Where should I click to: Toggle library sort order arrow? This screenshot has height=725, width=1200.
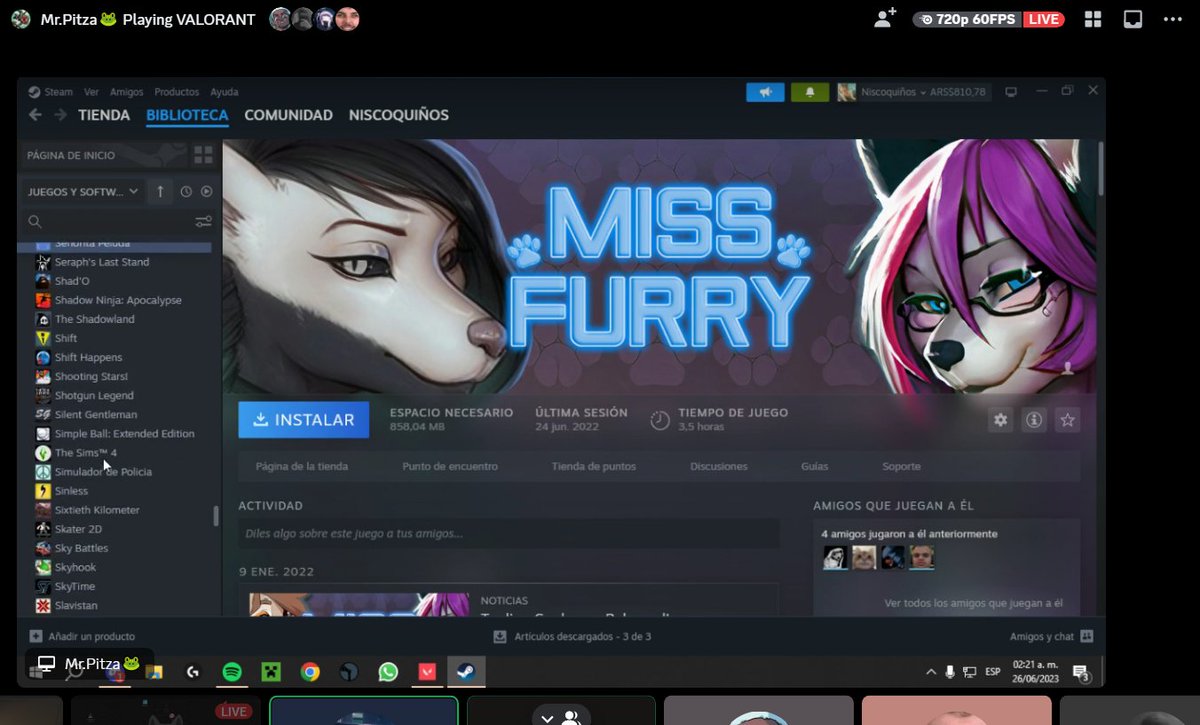160,191
